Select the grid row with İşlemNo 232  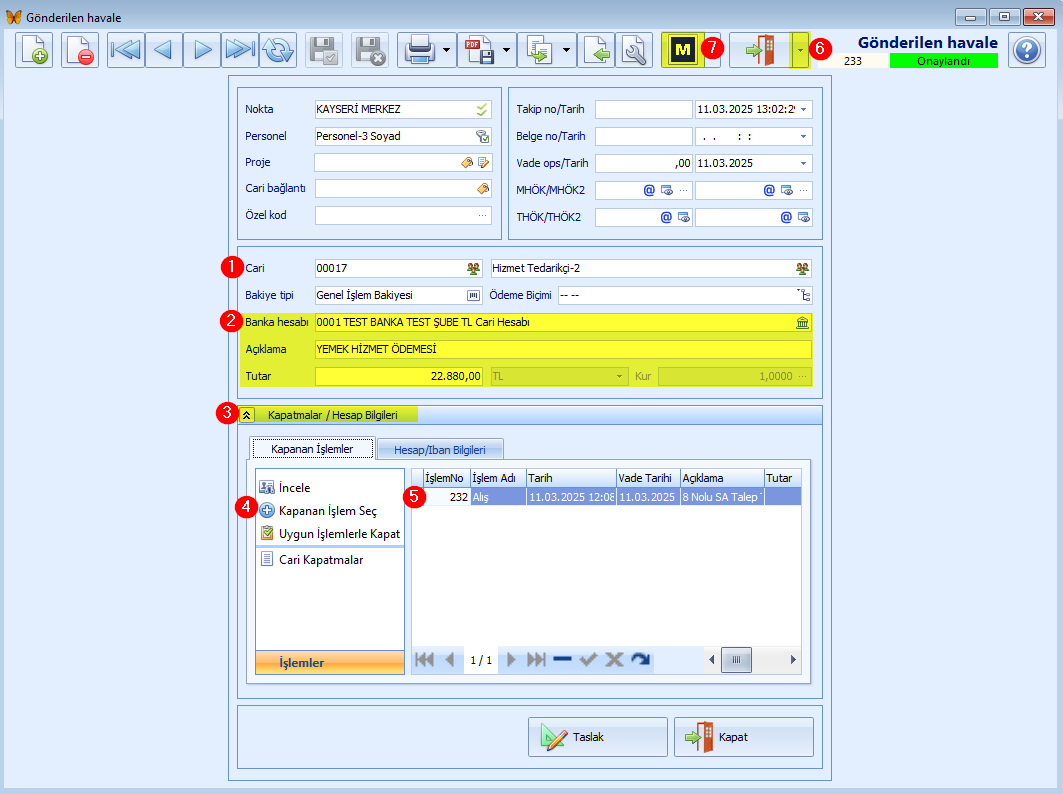click(606, 497)
